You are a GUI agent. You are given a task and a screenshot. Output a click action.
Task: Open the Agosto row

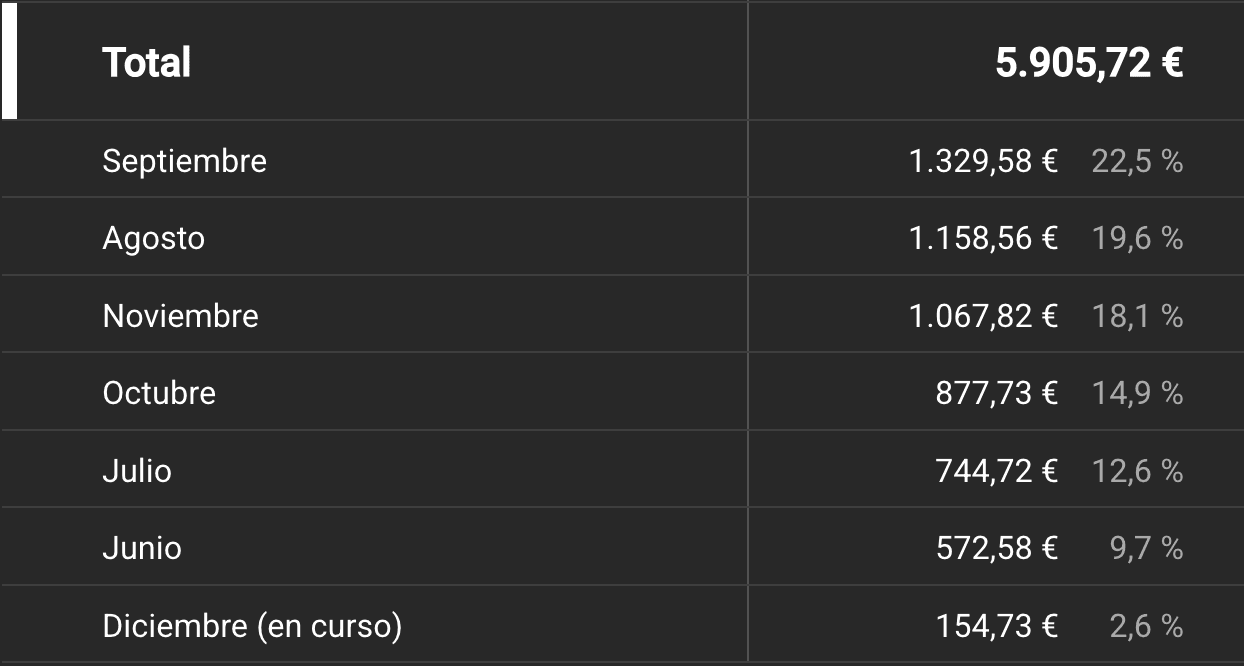[153, 238]
